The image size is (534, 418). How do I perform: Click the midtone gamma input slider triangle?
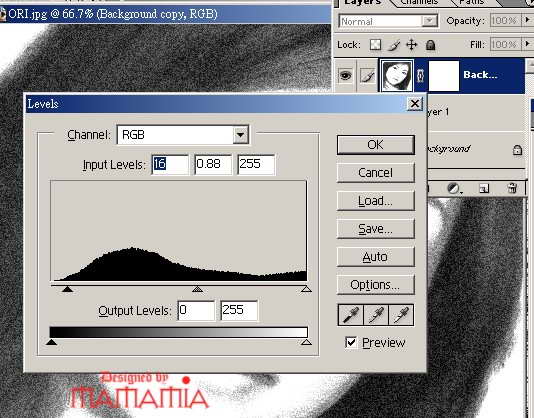pos(198,289)
